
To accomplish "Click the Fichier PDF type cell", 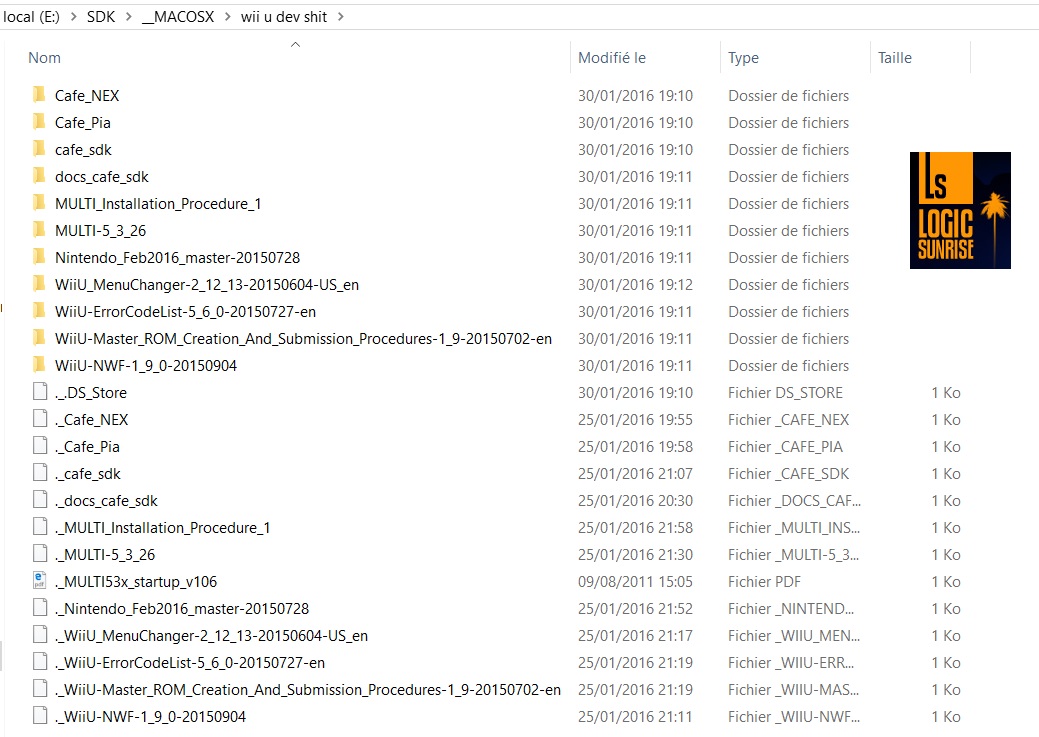I will pyautogui.click(x=764, y=581).
